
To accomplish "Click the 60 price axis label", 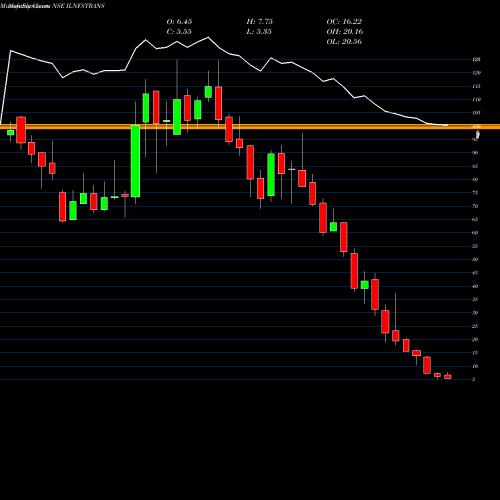I will click(x=475, y=233).
